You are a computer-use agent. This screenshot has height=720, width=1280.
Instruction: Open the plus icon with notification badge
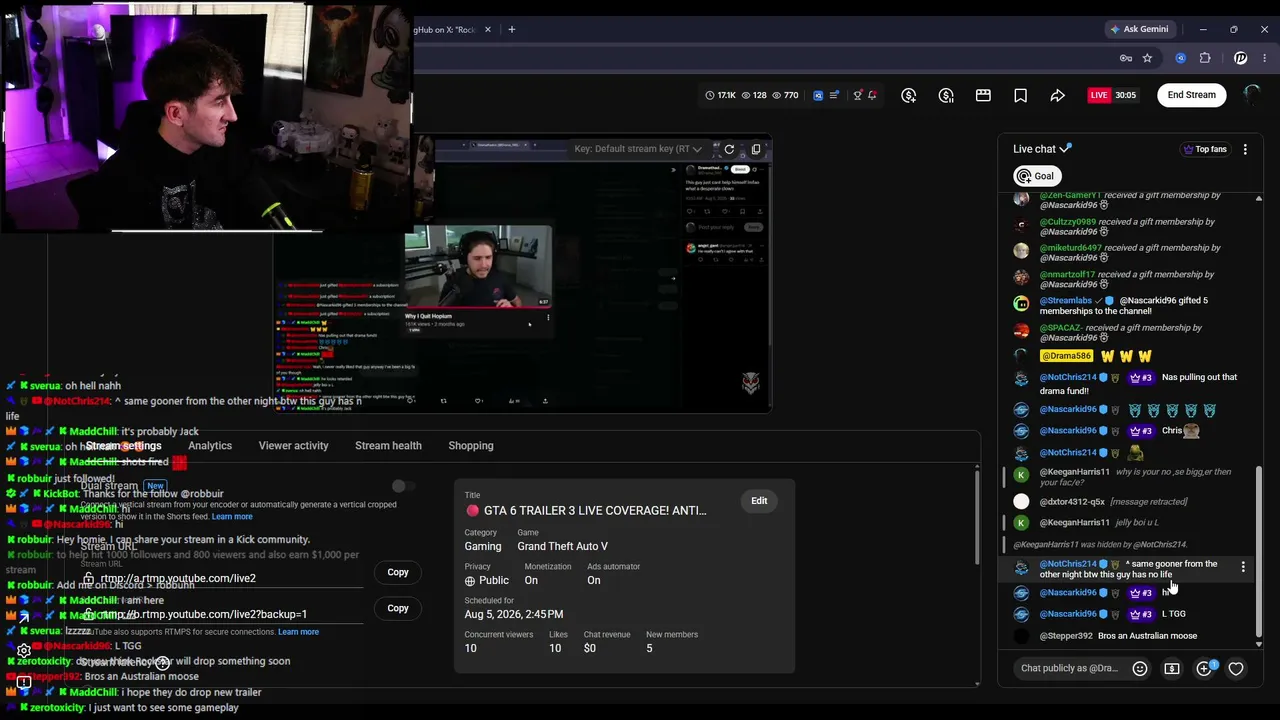[1205, 668]
